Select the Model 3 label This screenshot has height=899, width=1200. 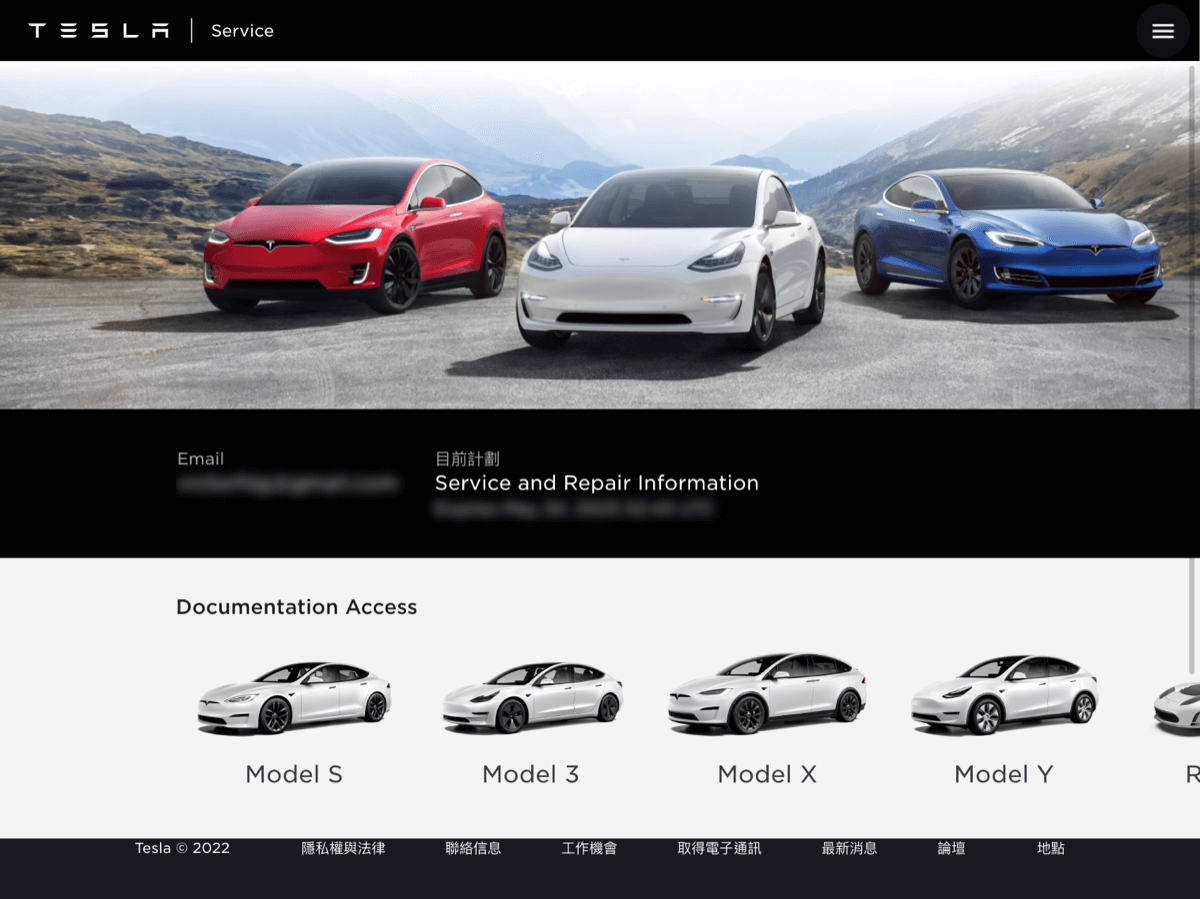[x=531, y=774]
